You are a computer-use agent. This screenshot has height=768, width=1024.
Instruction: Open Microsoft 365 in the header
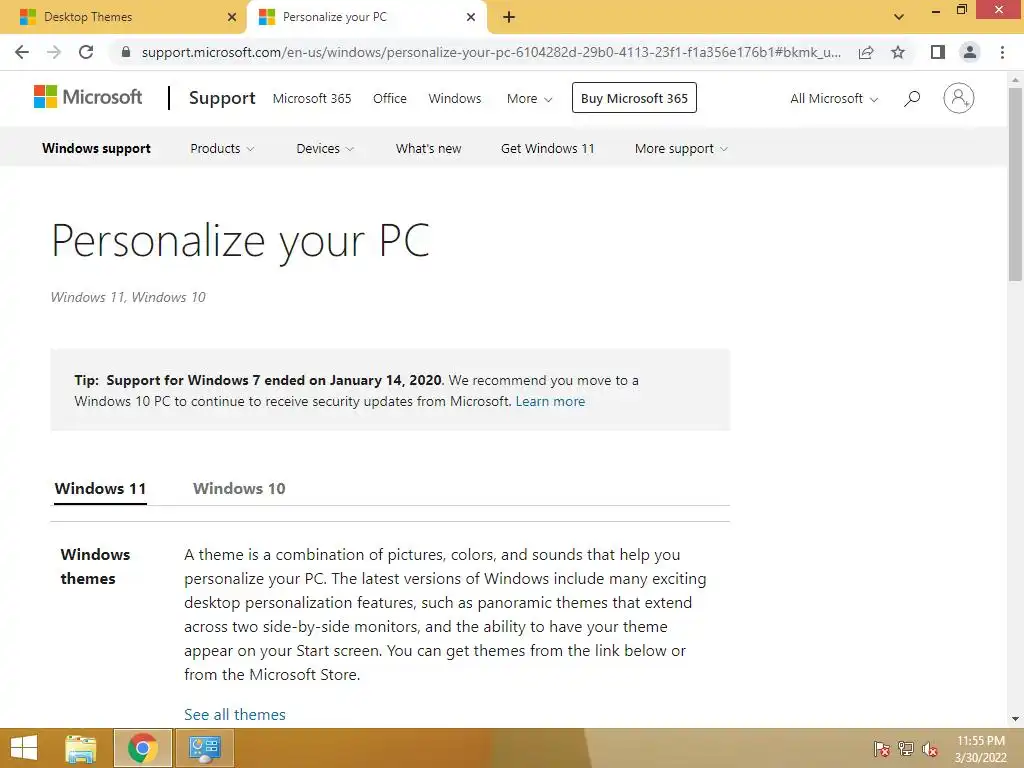click(x=312, y=99)
